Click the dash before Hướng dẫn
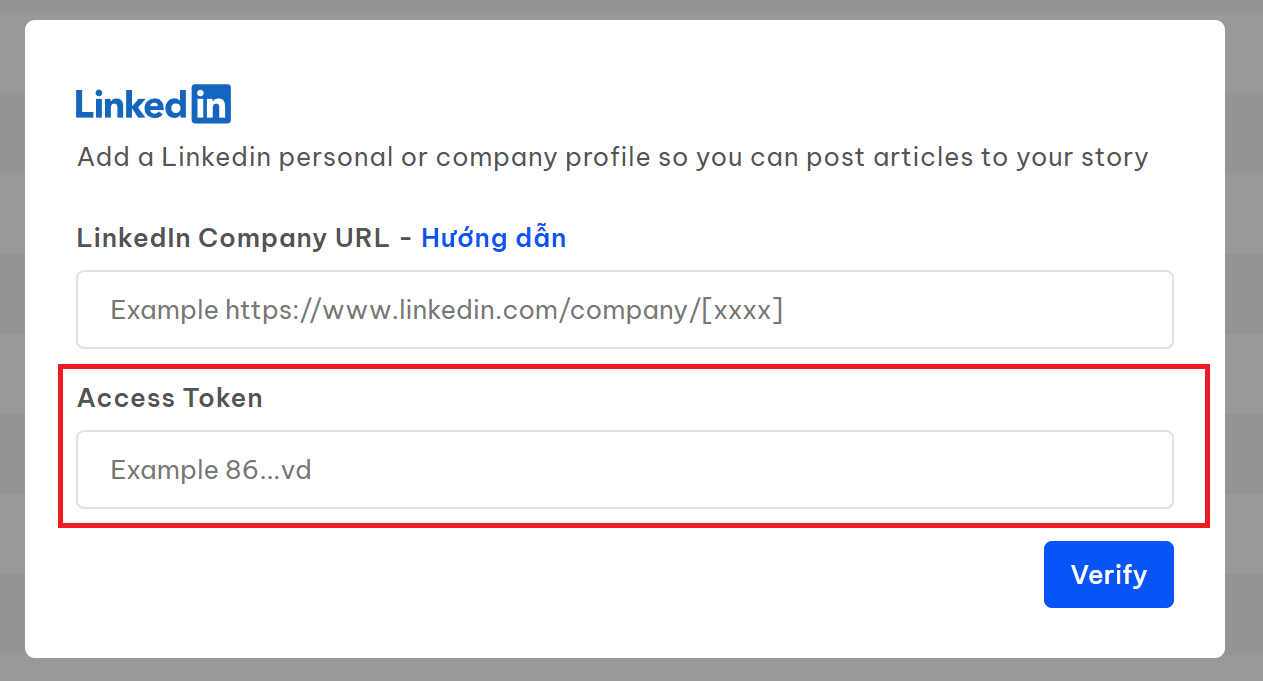1263x681 pixels. 405,238
